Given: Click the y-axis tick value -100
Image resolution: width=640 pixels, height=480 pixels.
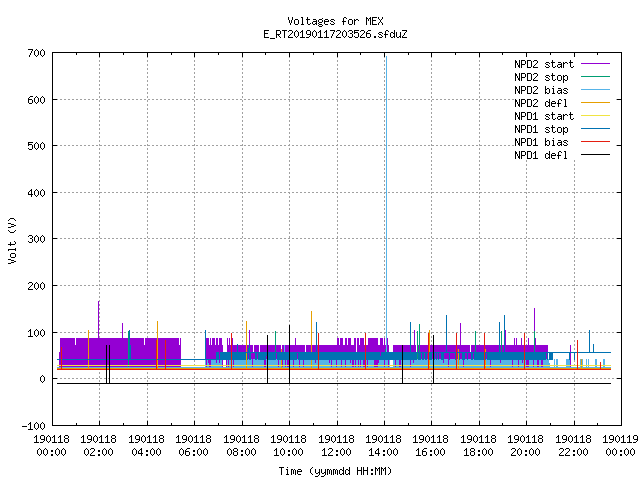Looking at the screenshot, I should pyautogui.click(x=33, y=426).
